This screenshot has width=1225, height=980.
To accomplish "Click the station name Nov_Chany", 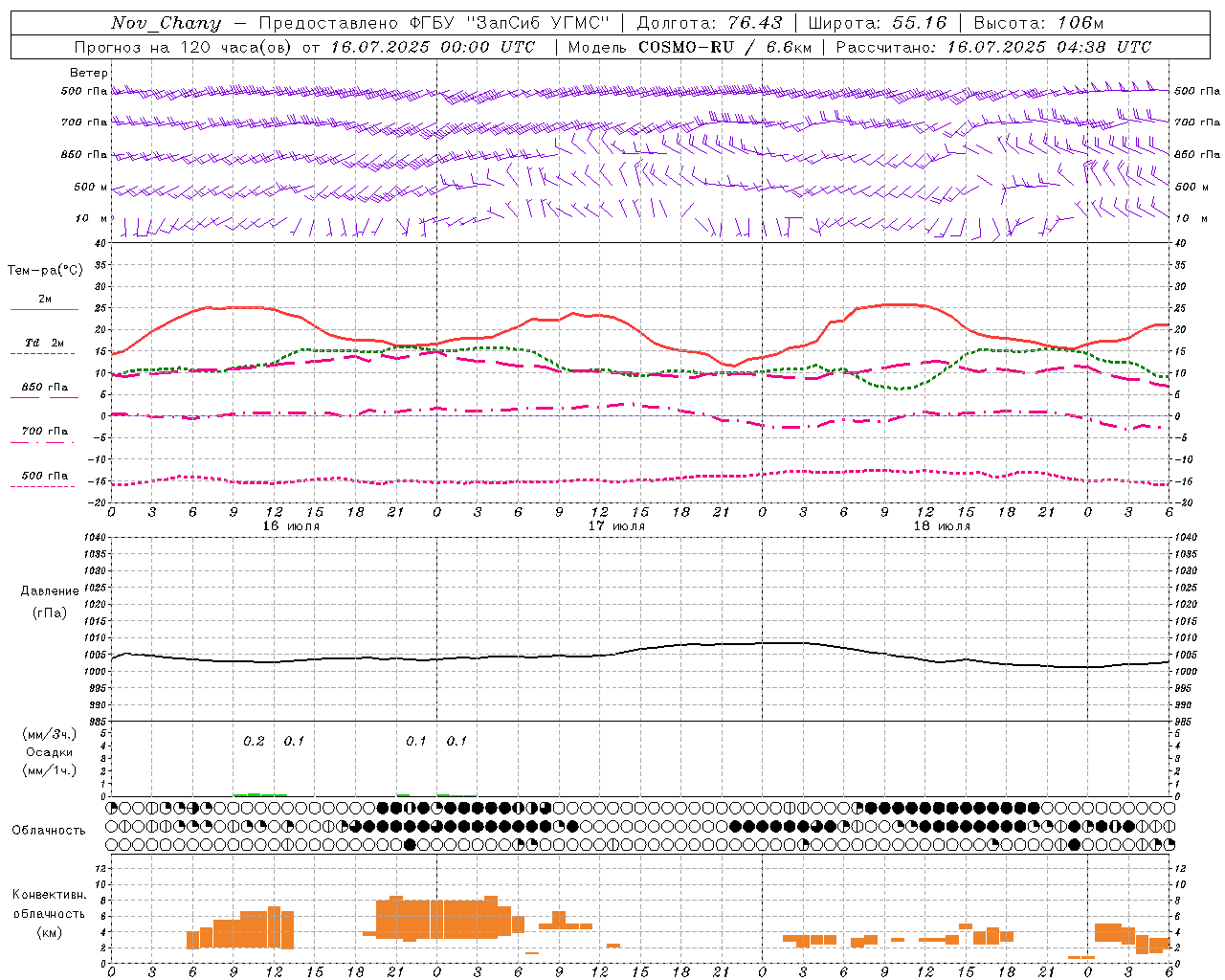I will click(166, 23).
